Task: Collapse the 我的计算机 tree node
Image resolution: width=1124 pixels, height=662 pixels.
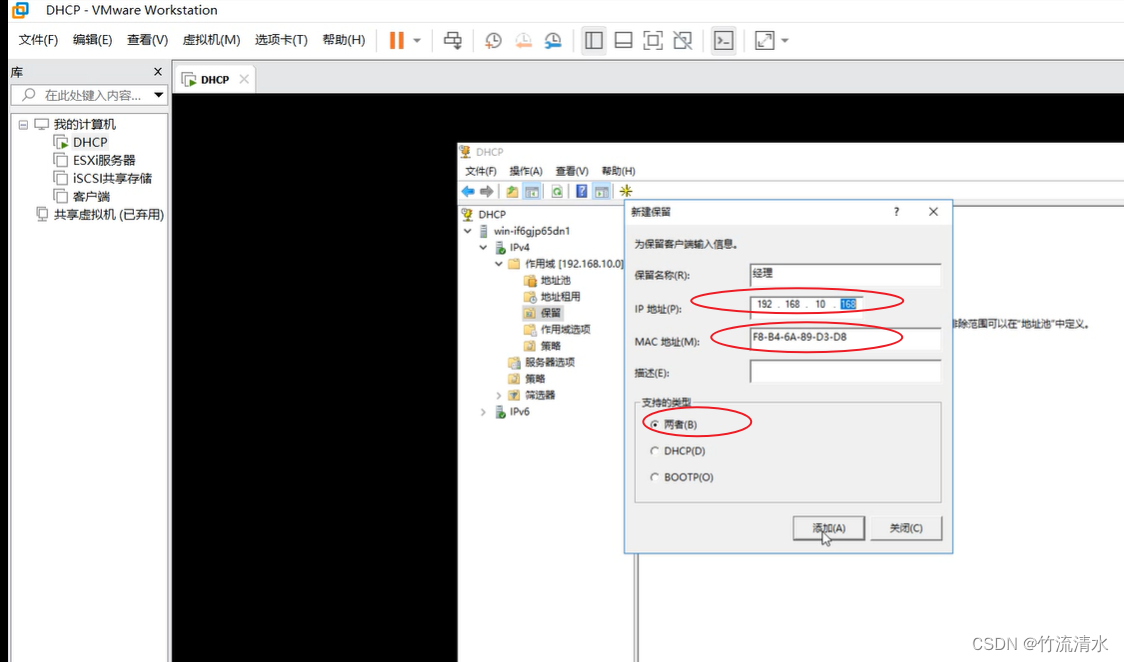Action: 23,125
